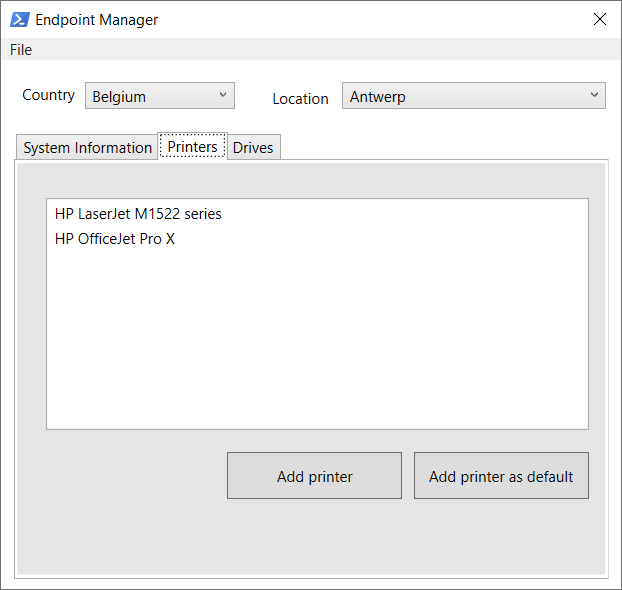Open the Country combo box showing Belgium
622x590 pixels.
(160, 96)
